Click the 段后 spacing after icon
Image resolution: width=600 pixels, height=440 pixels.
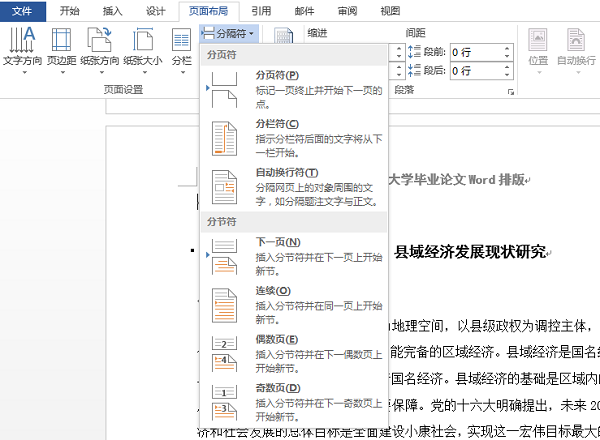pos(414,70)
